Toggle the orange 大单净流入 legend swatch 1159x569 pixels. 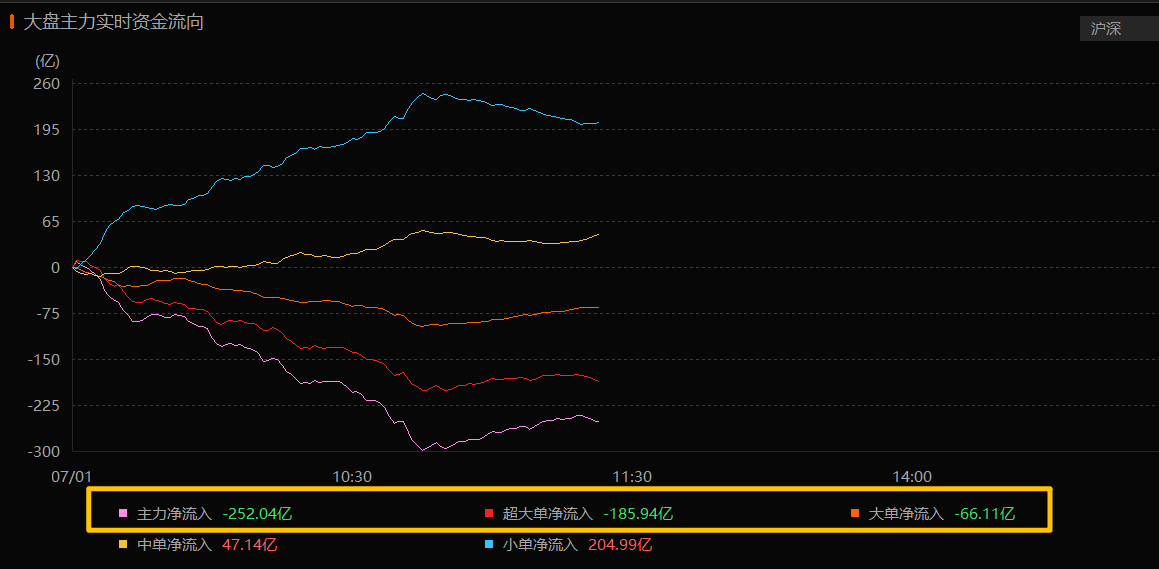point(854,513)
